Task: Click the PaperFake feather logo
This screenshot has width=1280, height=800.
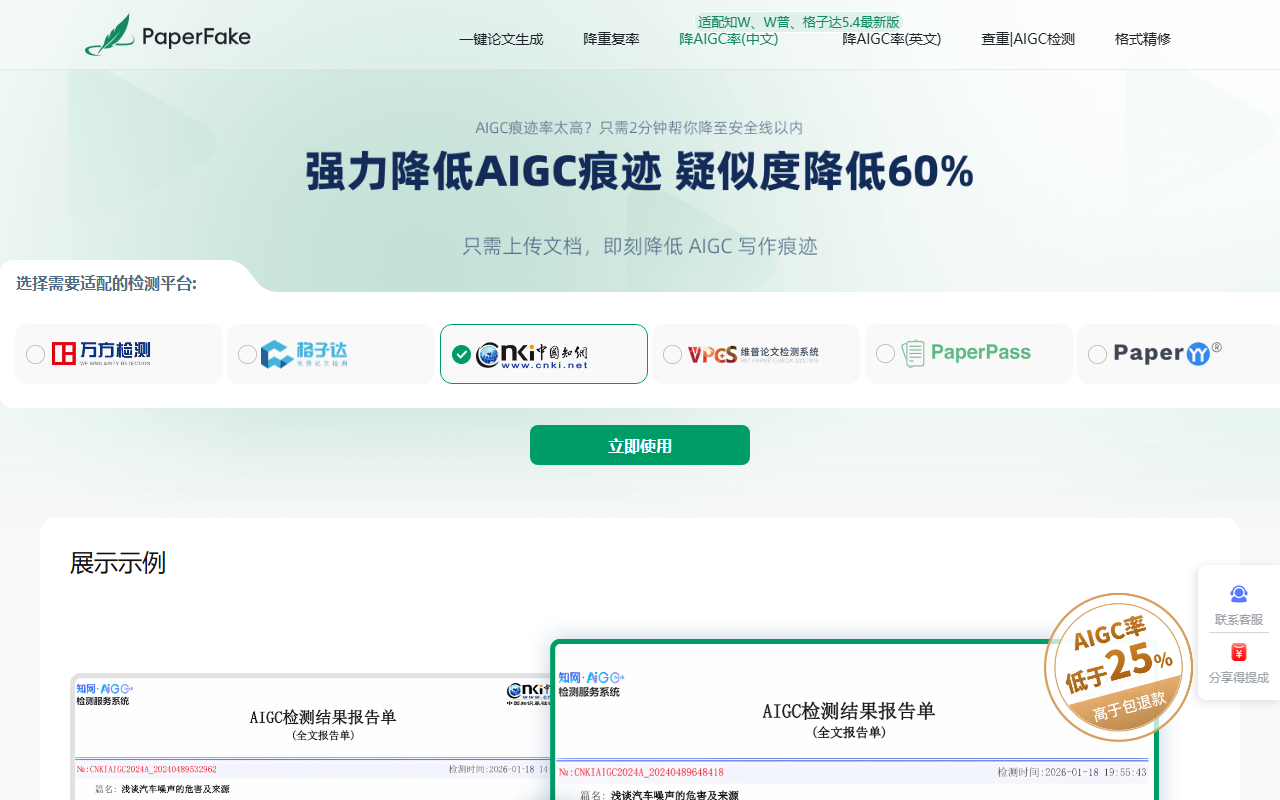Action: pyautogui.click(x=168, y=35)
